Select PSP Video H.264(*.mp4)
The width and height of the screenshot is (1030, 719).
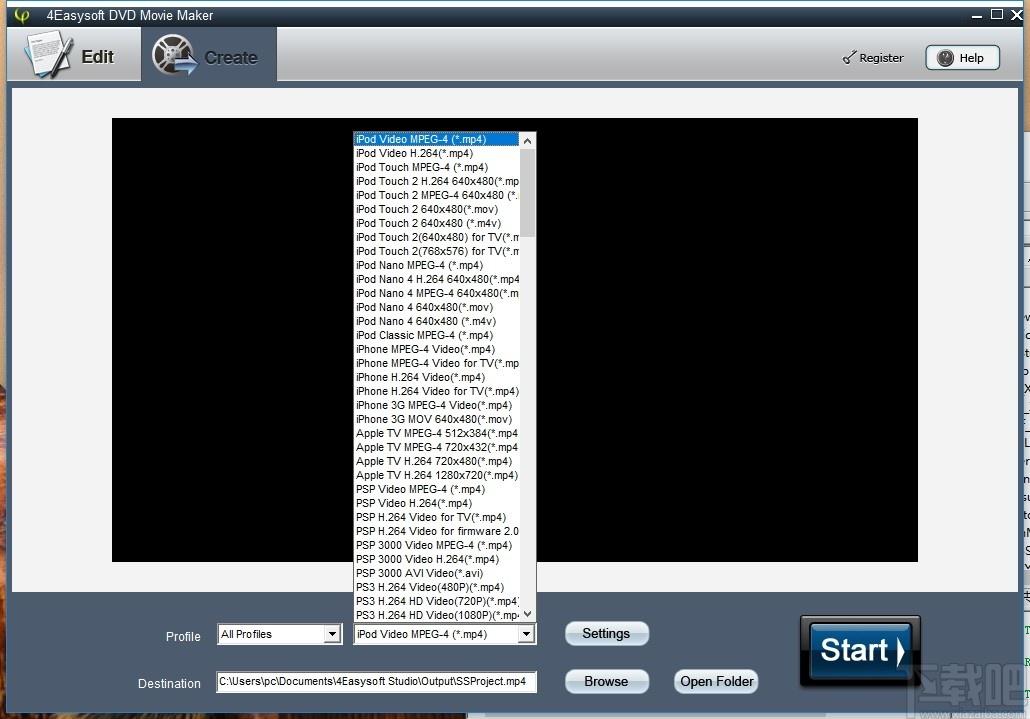point(437,504)
